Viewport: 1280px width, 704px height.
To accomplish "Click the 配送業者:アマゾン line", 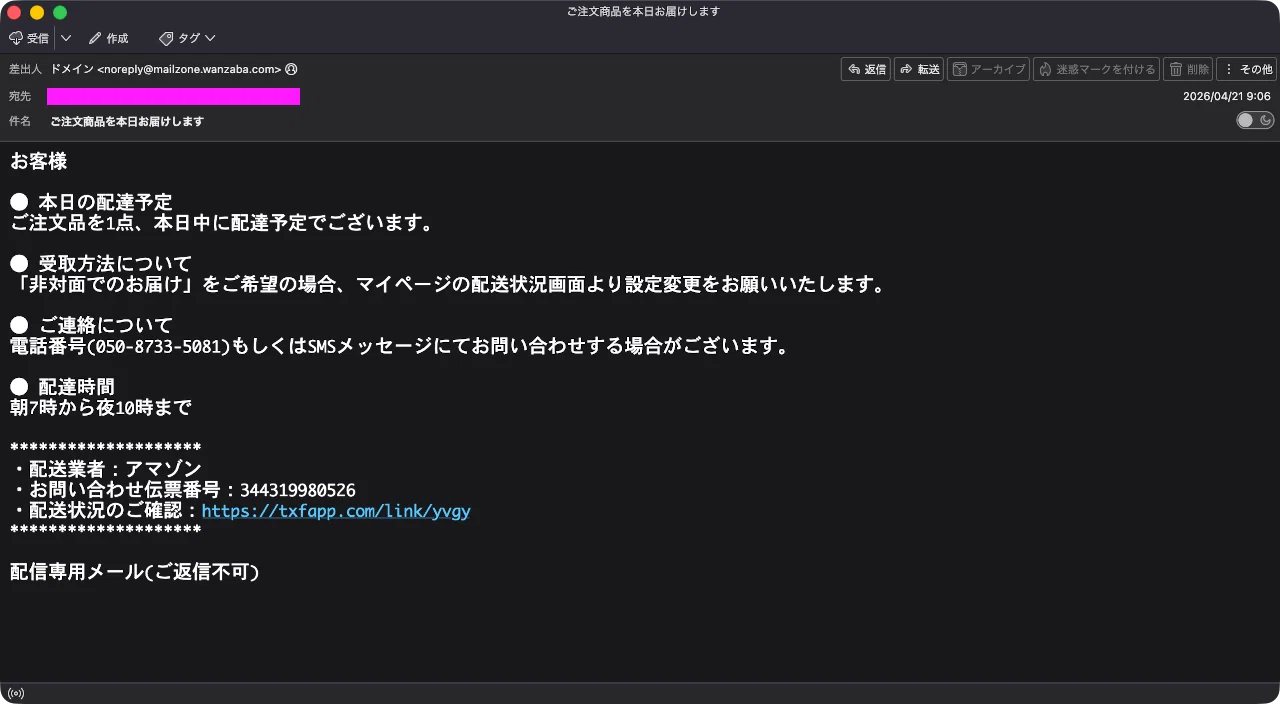I will [106, 469].
